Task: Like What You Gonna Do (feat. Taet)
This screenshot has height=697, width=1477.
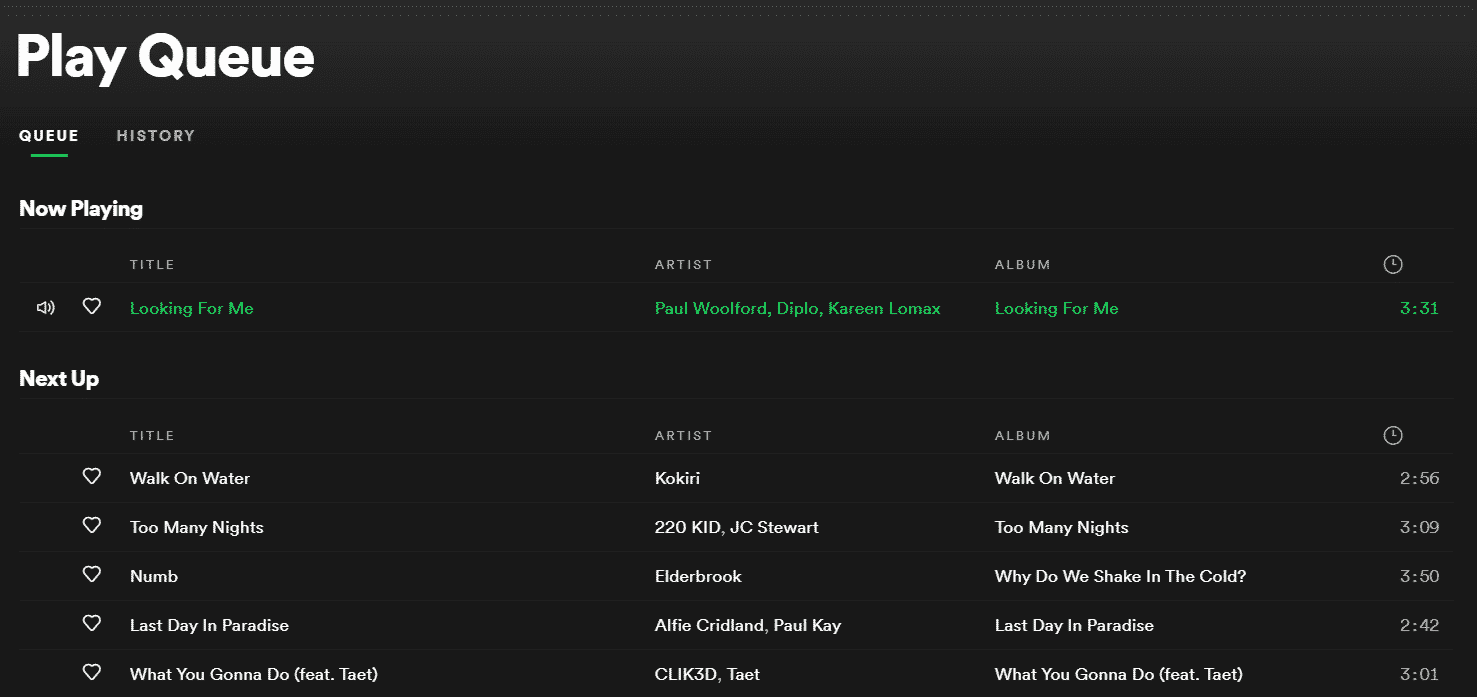Action: [x=92, y=673]
